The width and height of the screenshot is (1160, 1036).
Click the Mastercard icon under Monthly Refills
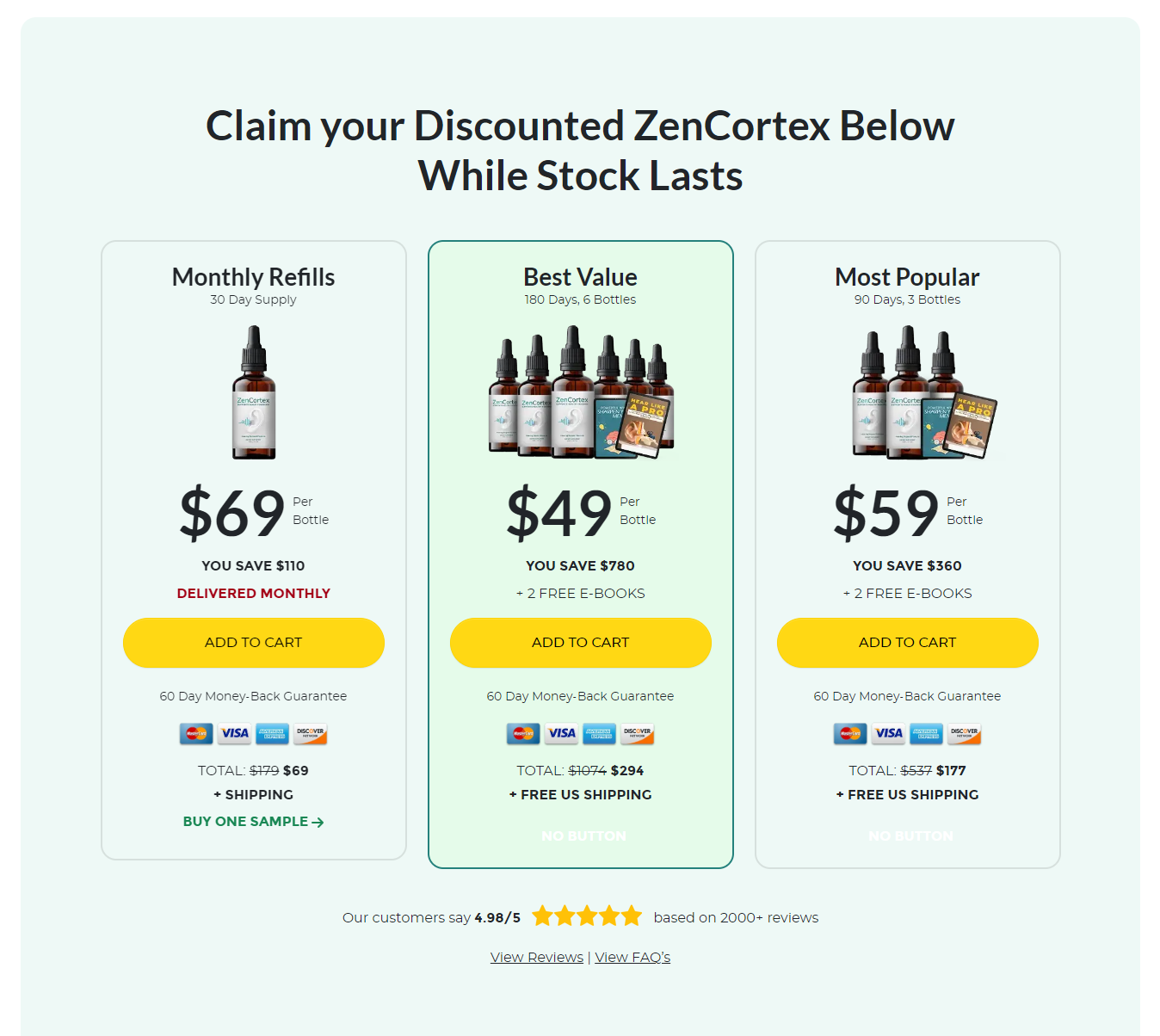[196, 734]
